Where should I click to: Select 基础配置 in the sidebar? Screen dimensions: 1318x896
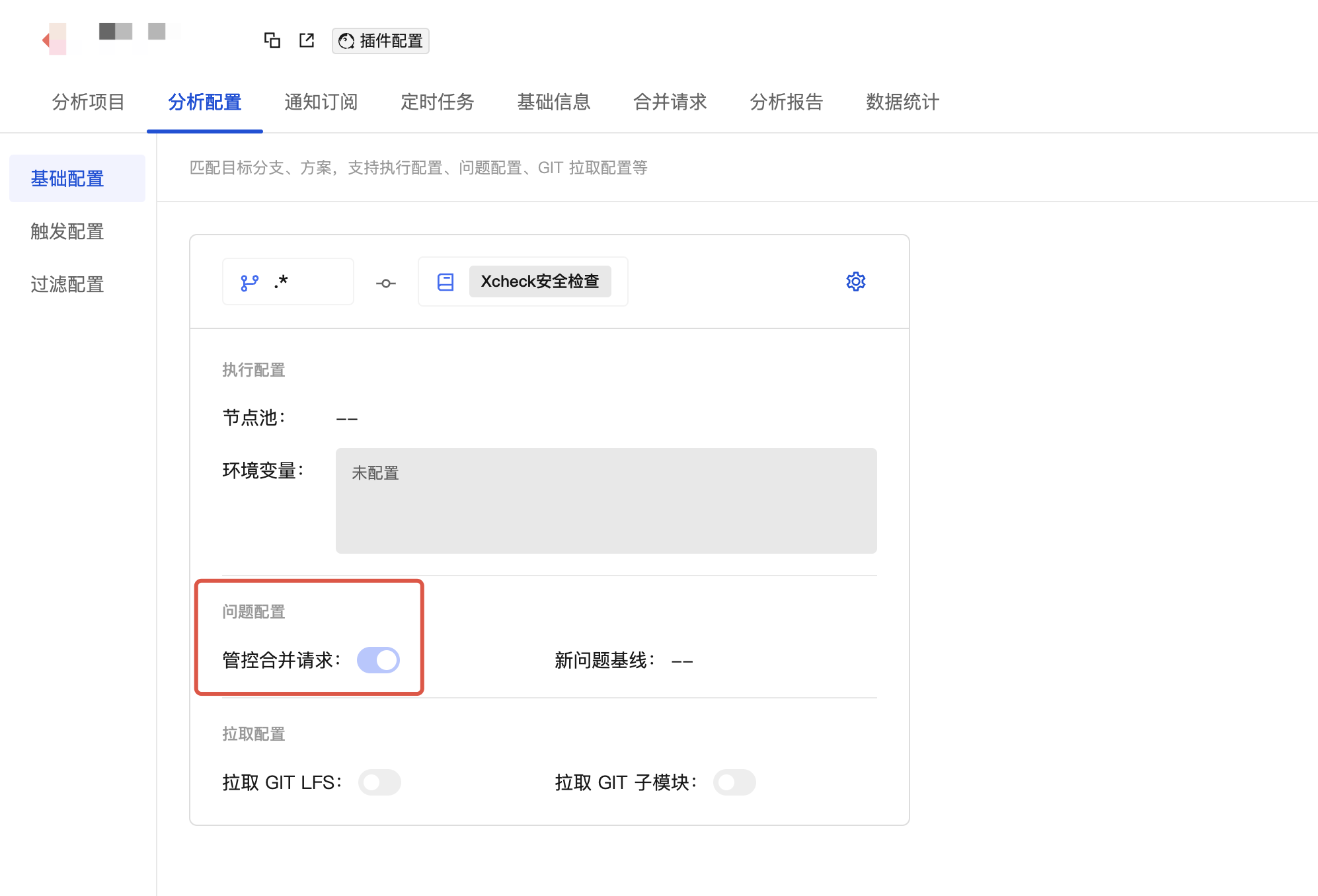tap(77, 178)
